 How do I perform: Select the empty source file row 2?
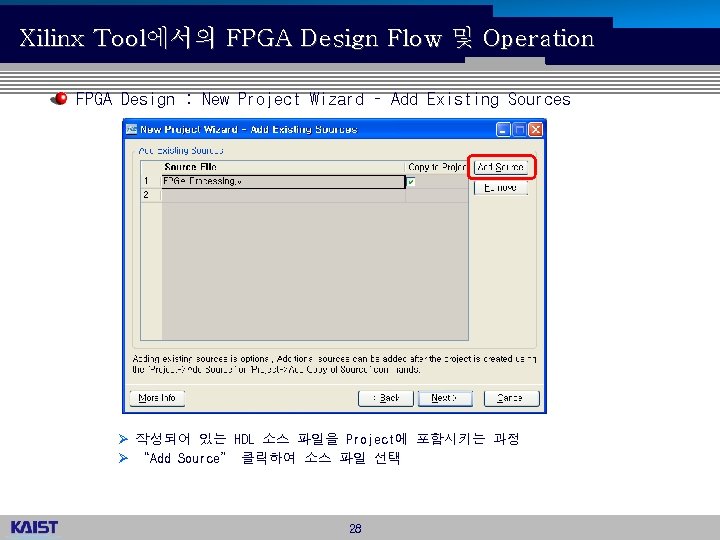(x=283, y=195)
